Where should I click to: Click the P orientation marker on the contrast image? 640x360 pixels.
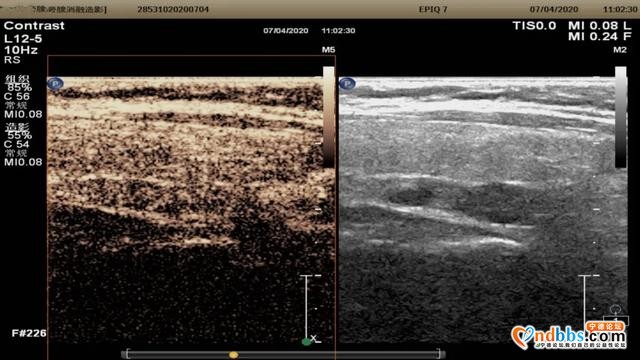[55, 84]
